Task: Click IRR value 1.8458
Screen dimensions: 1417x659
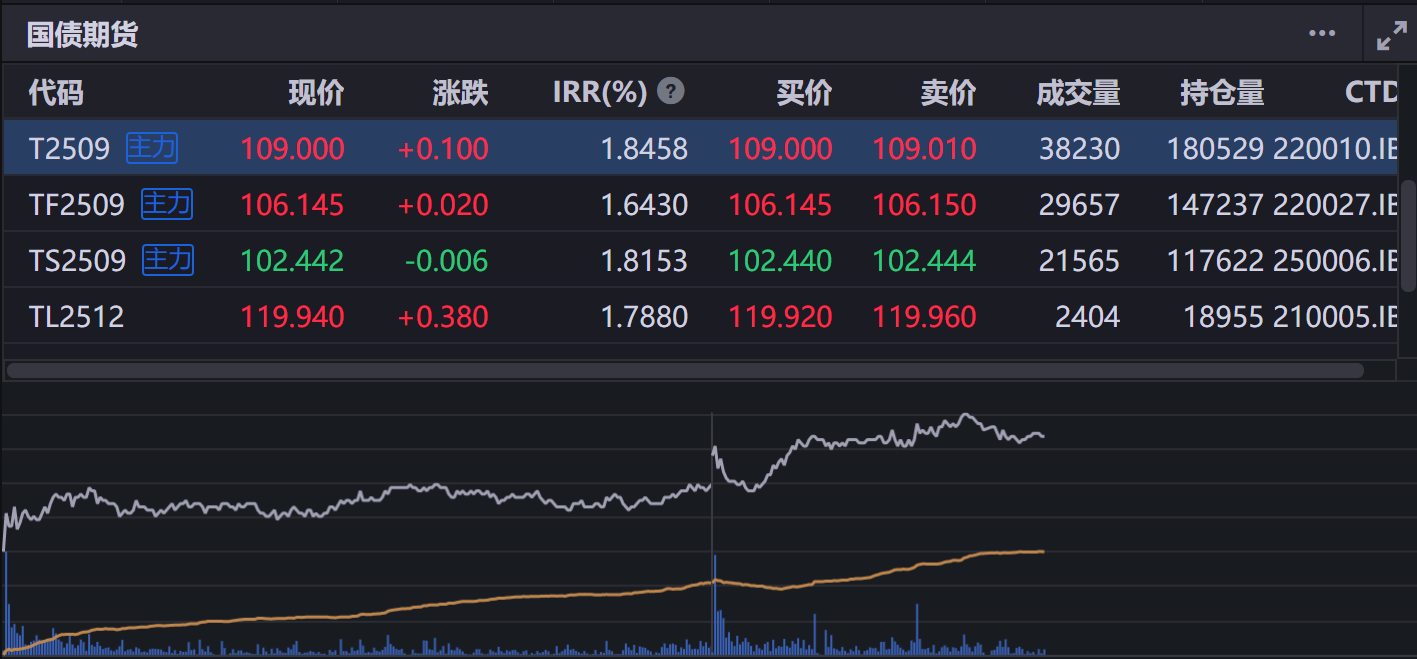Action: (644, 150)
